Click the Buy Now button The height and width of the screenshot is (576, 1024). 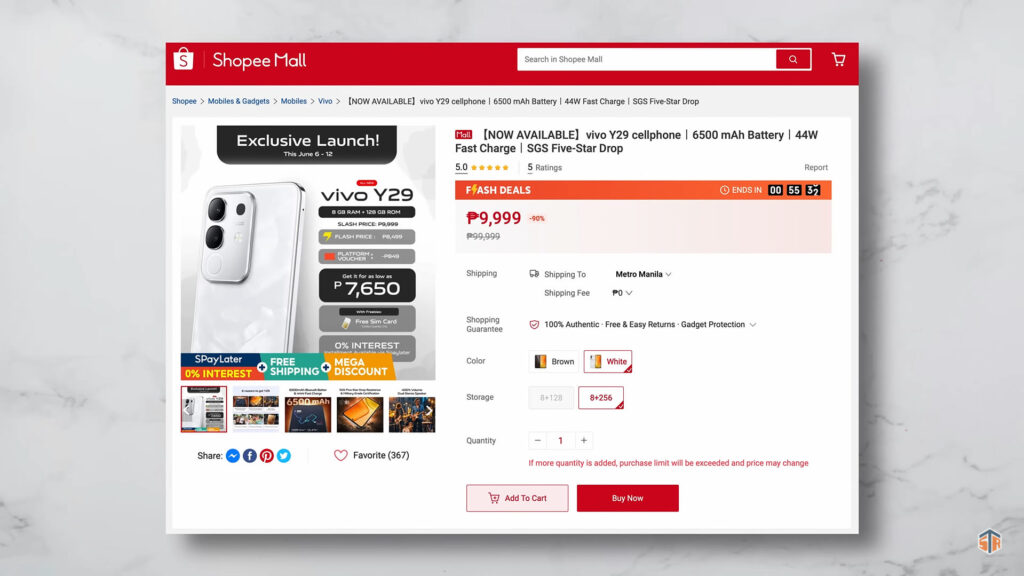[x=628, y=498]
